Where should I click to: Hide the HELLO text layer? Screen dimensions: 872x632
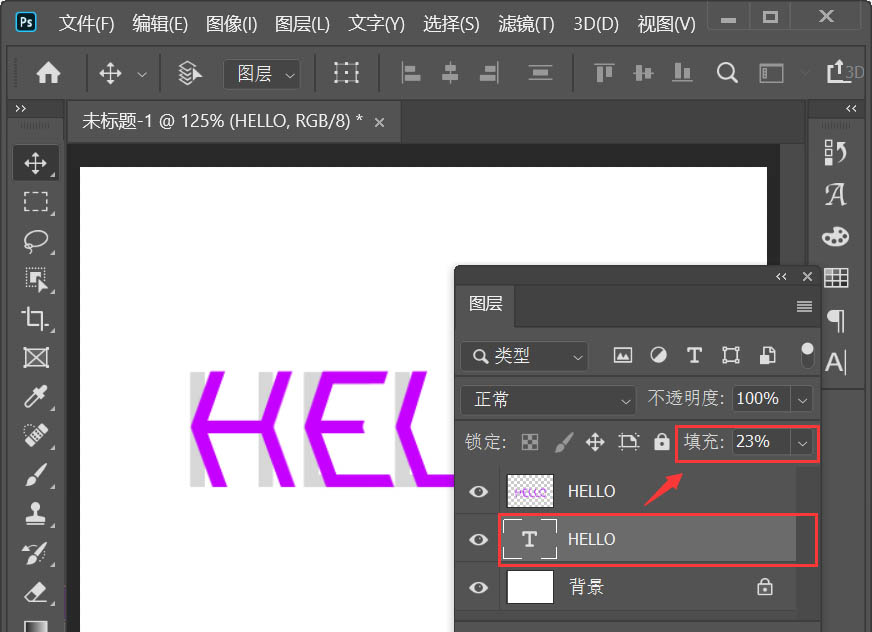[x=478, y=539]
